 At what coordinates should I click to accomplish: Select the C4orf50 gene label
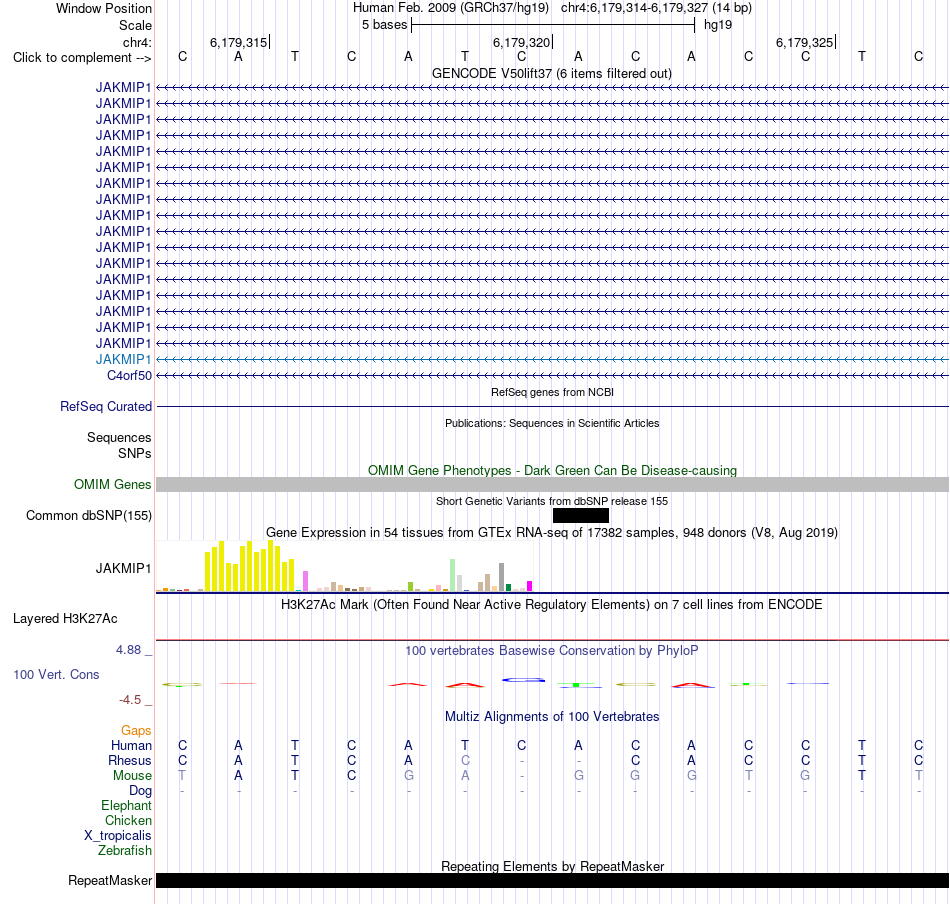(x=129, y=376)
